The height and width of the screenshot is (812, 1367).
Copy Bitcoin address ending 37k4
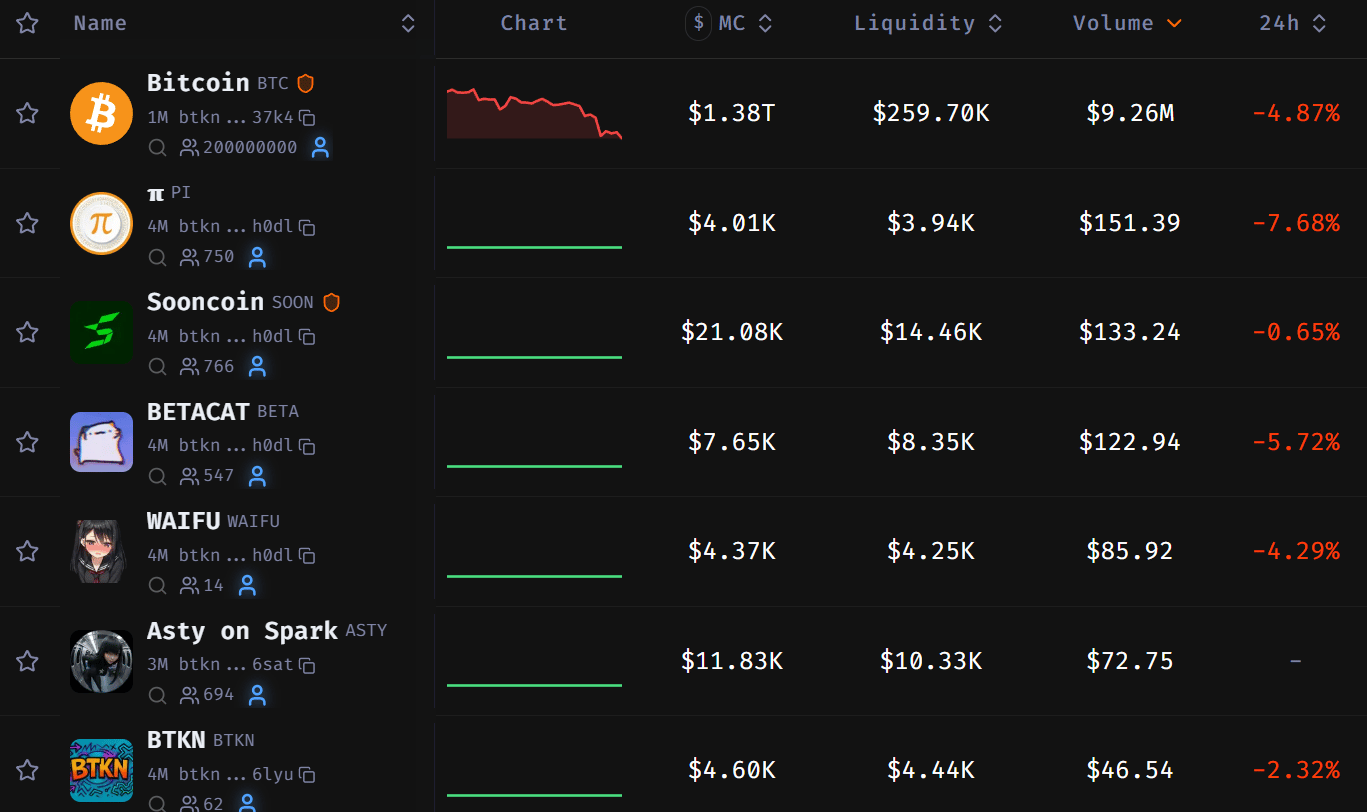(308, 117)
